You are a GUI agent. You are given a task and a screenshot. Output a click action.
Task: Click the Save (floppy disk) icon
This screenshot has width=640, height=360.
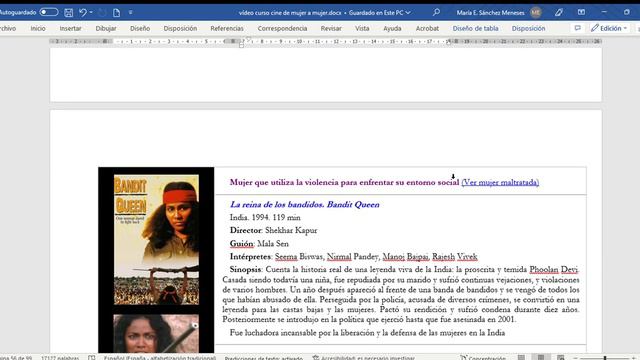coord(69,13)
